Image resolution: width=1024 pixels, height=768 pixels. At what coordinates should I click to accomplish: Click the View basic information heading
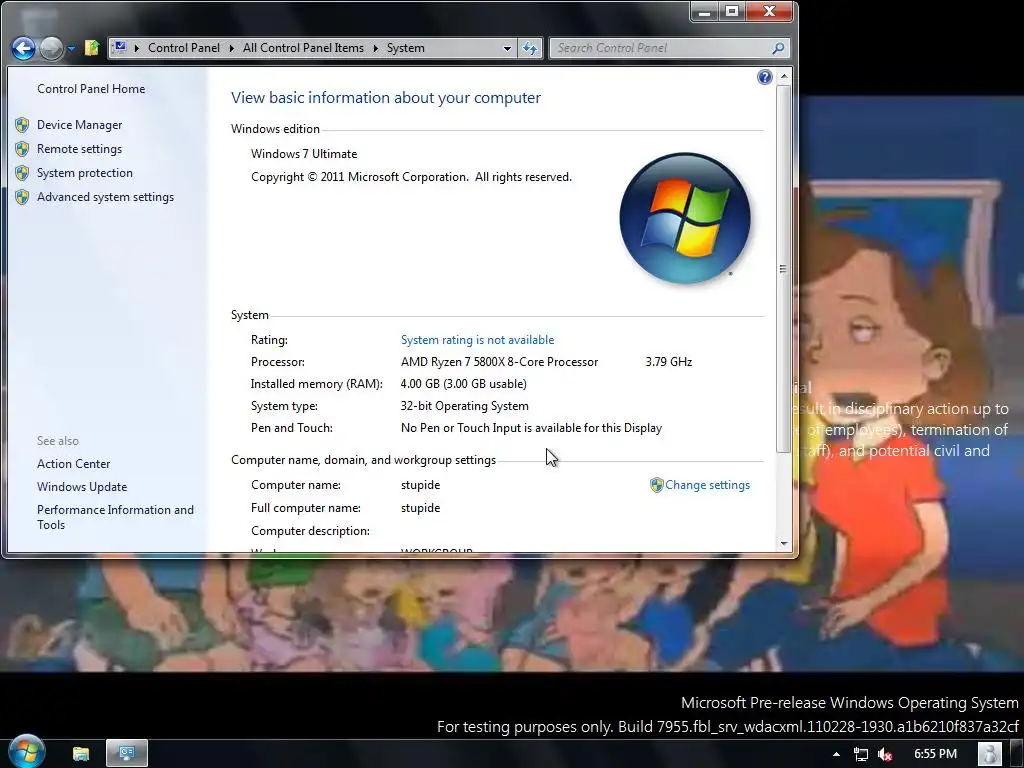point(385,97)
